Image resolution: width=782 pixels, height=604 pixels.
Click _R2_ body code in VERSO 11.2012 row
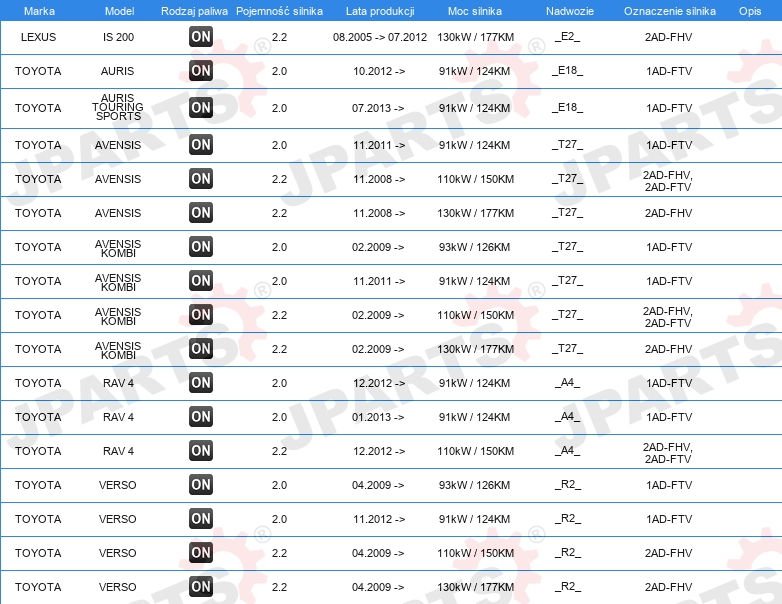pos(568,518)
